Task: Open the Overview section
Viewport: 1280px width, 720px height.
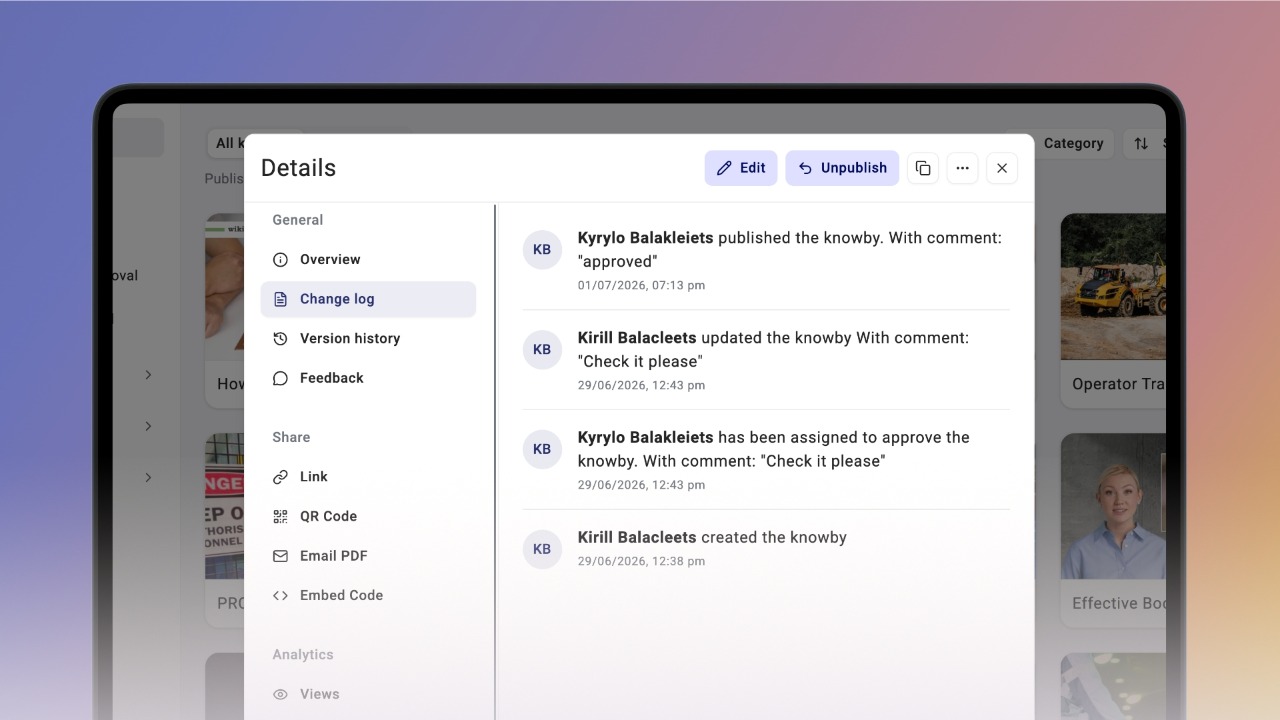Action: click(368, 260)
